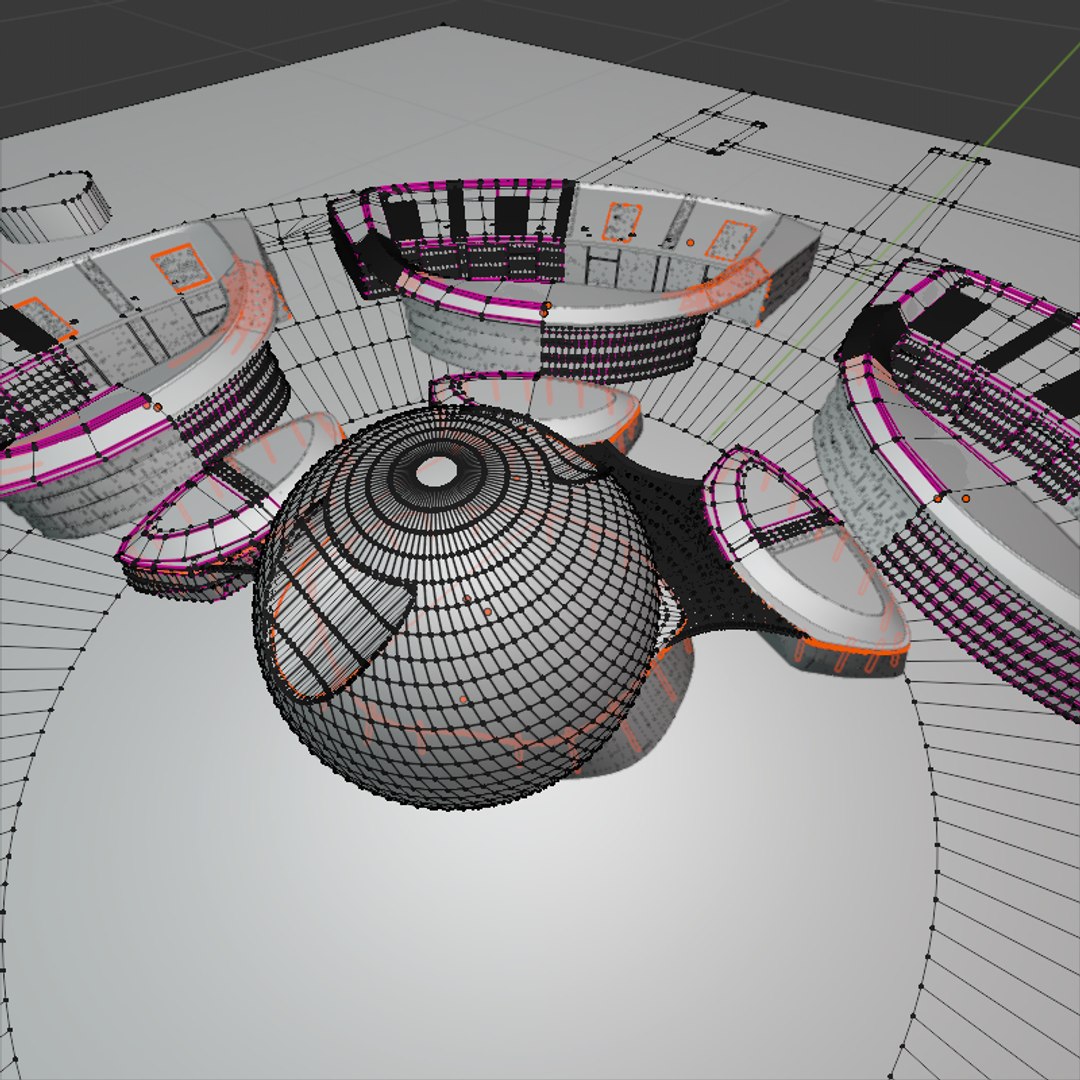Image resolution: width=1080 pixels, height=1080 pixels.
Task: Click the orange-outlined square panel on left ring
Action: point(181,267)
